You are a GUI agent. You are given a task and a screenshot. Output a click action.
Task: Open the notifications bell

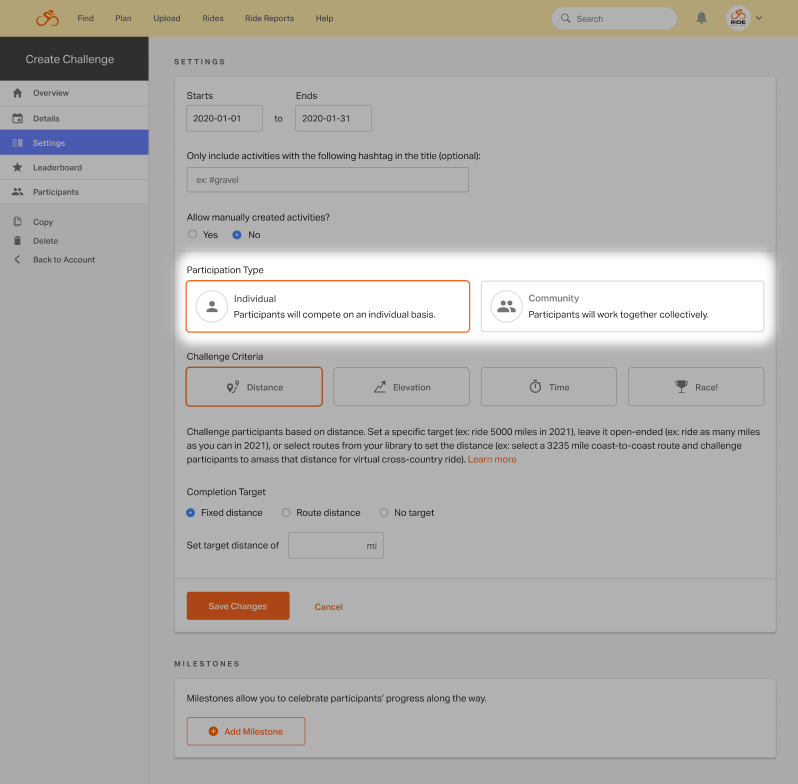[x=701, y=18]
